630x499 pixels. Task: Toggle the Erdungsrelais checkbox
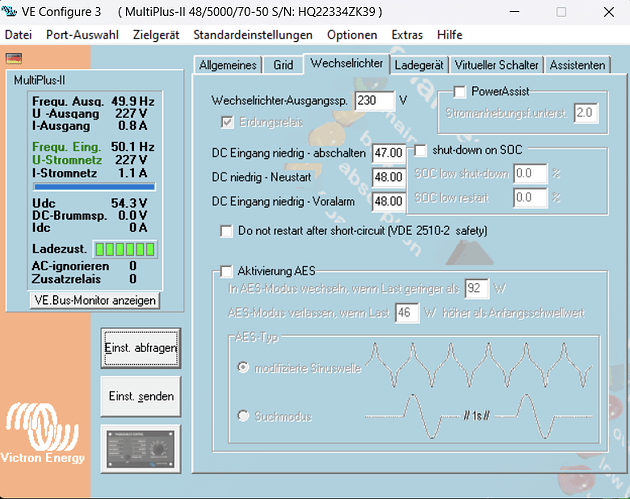click(227, 122)
